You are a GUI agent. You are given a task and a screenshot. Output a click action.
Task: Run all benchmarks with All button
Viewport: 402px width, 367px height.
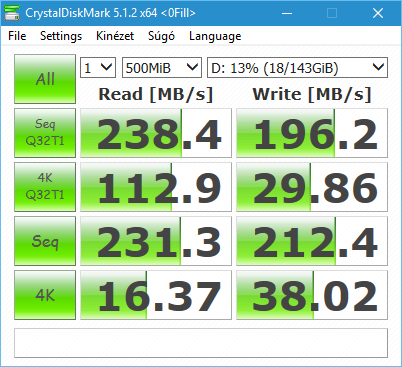pyautogui.click(x=45, y=79)
